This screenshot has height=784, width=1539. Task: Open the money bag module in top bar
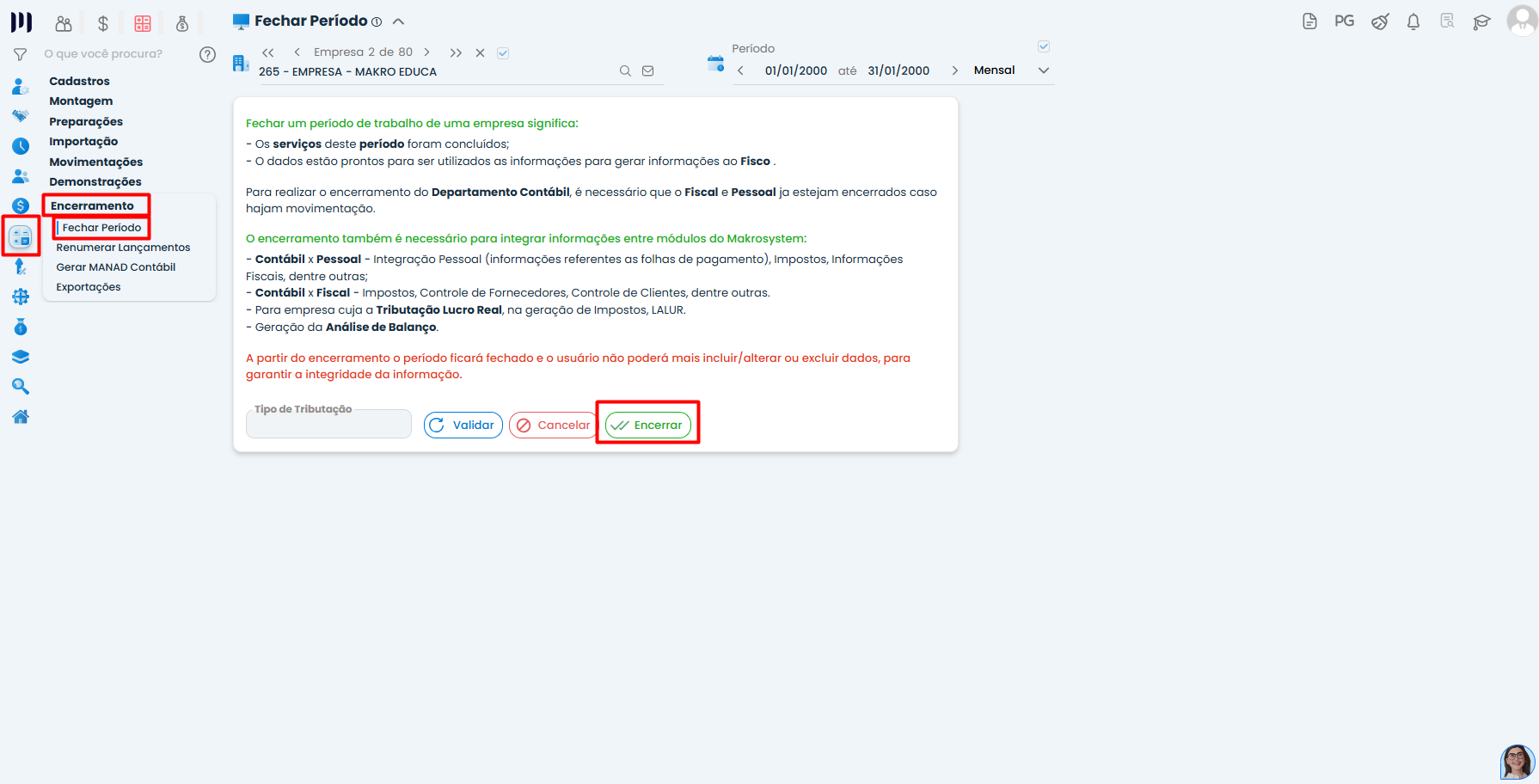pyautogui.click(x=182, y=24)
